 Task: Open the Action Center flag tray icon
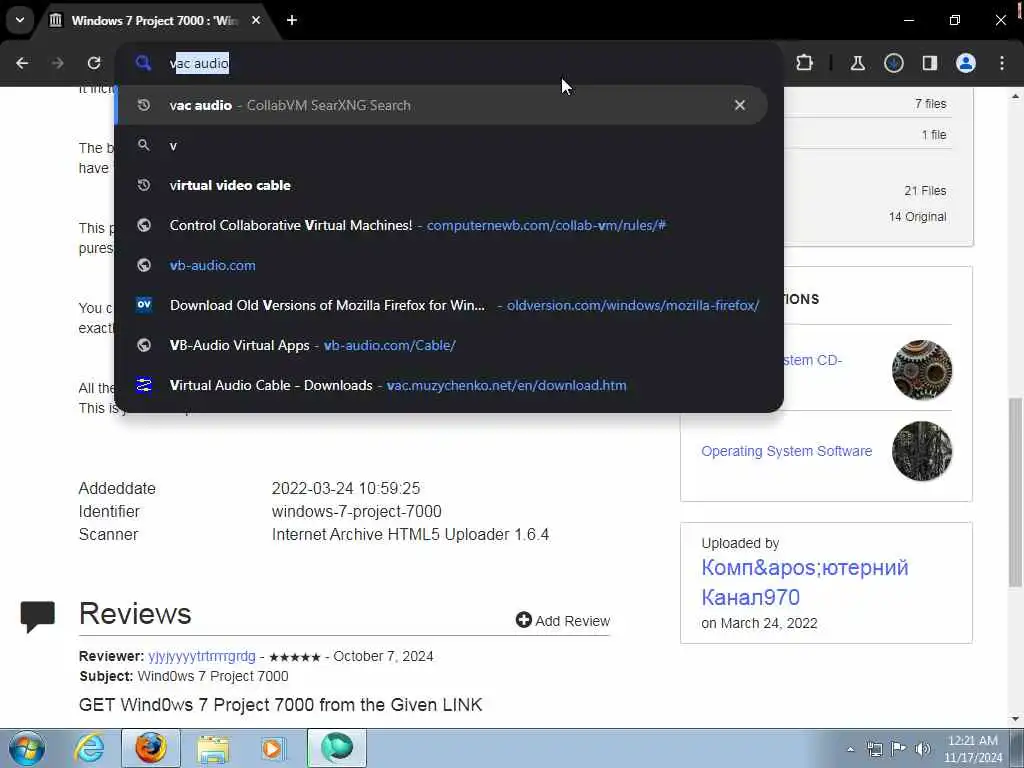tap(899, 749)
